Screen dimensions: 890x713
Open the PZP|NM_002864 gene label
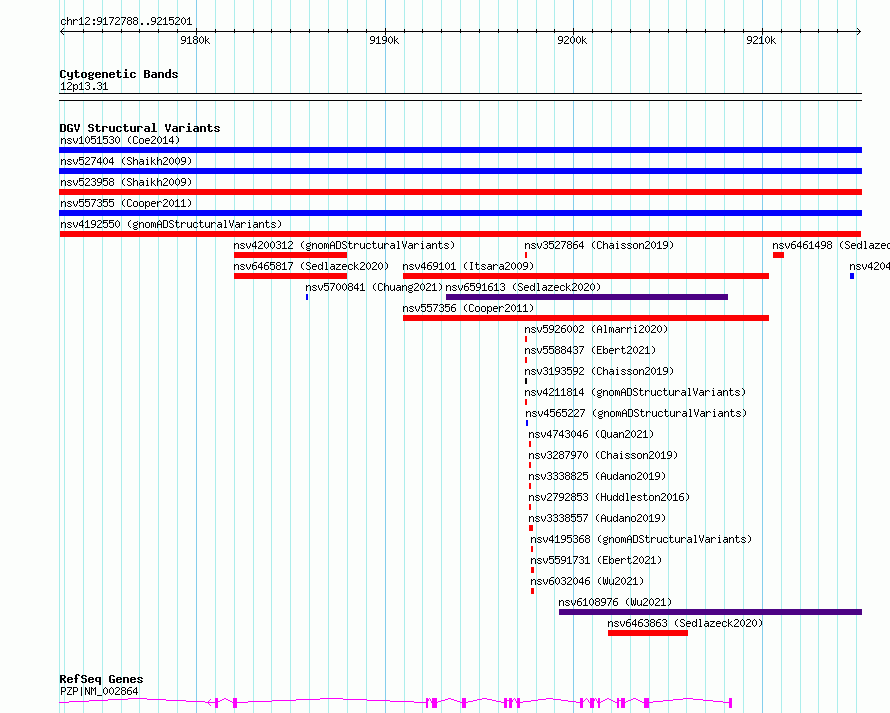tap(99, 691)
